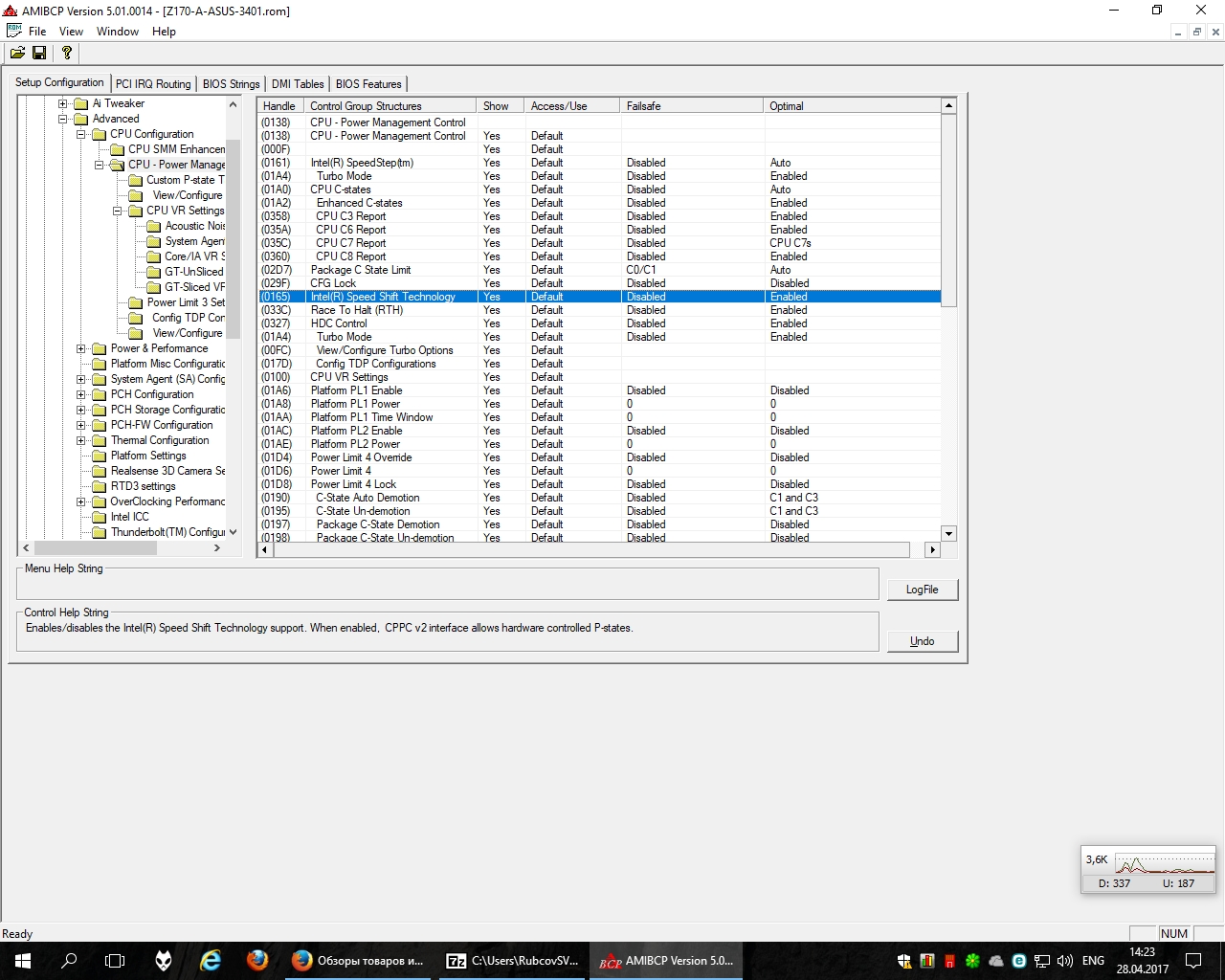Click the tree panel scroll-right arrow

click(217, 548)
